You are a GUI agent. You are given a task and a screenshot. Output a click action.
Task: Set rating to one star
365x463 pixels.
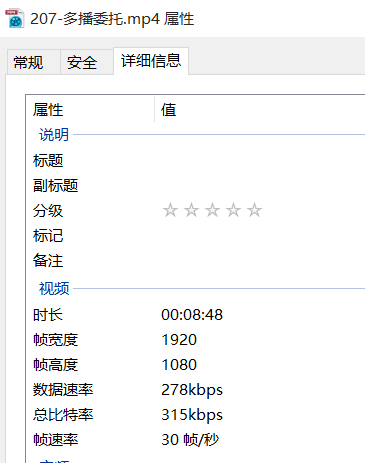pyautogui.click(x=170, y=210)
